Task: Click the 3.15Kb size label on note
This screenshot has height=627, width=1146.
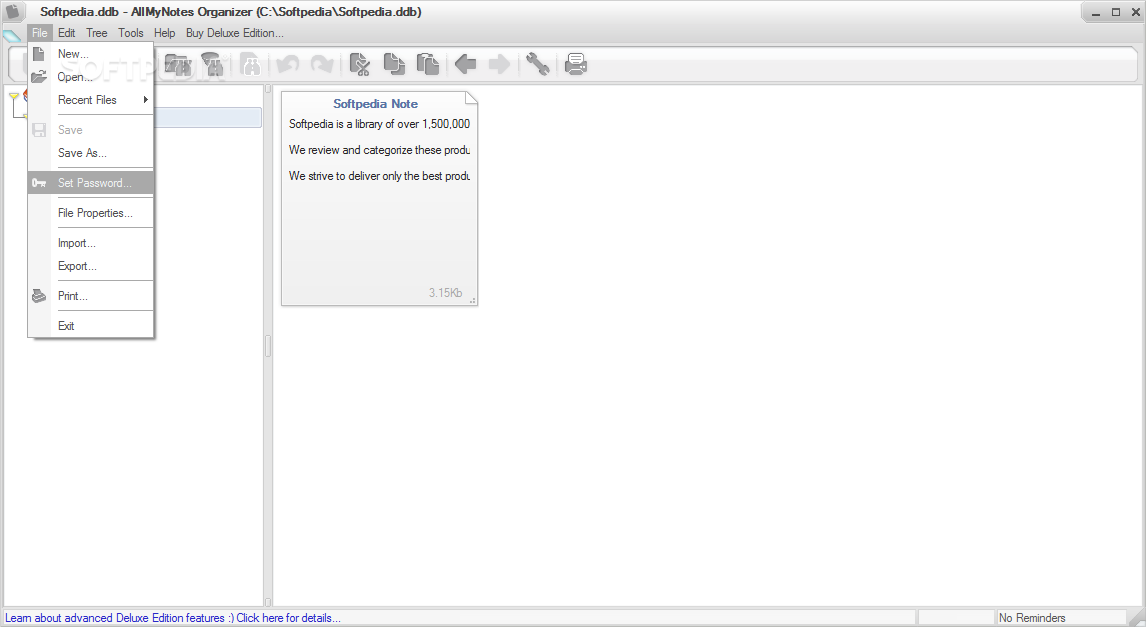Action: coord(445,293)
